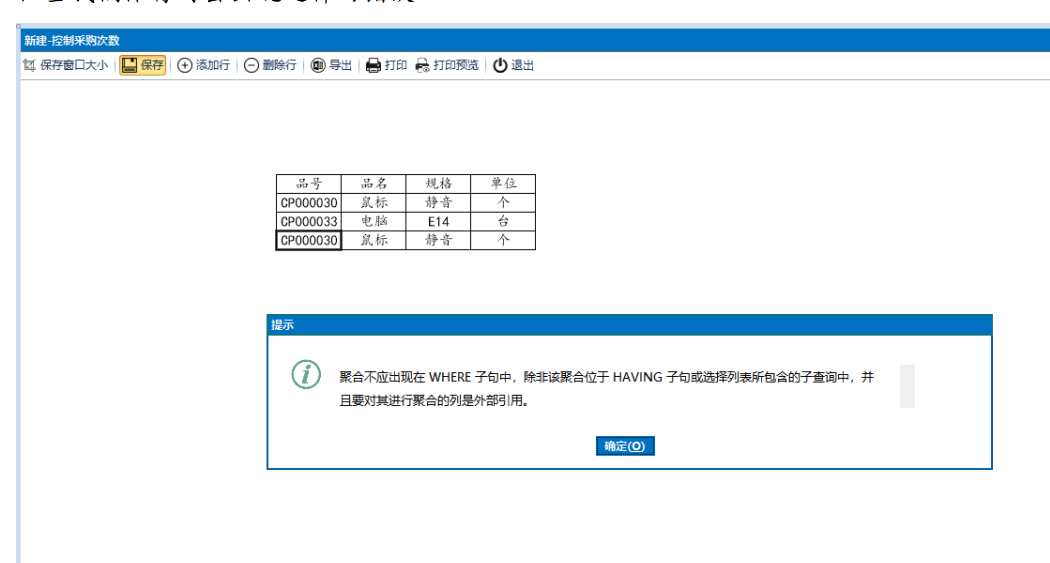The image size is (1050, 563).
Task: Click the info icon in the prompt dialog
Action: pyautogui.click(x=306, y=375)
